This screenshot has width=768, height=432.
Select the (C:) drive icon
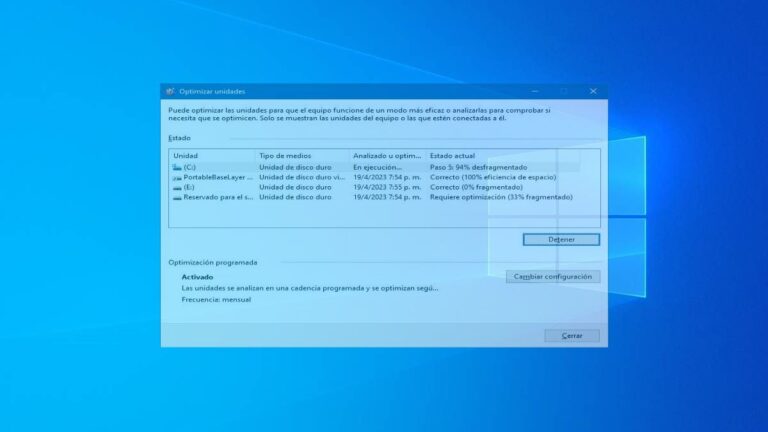177,168
